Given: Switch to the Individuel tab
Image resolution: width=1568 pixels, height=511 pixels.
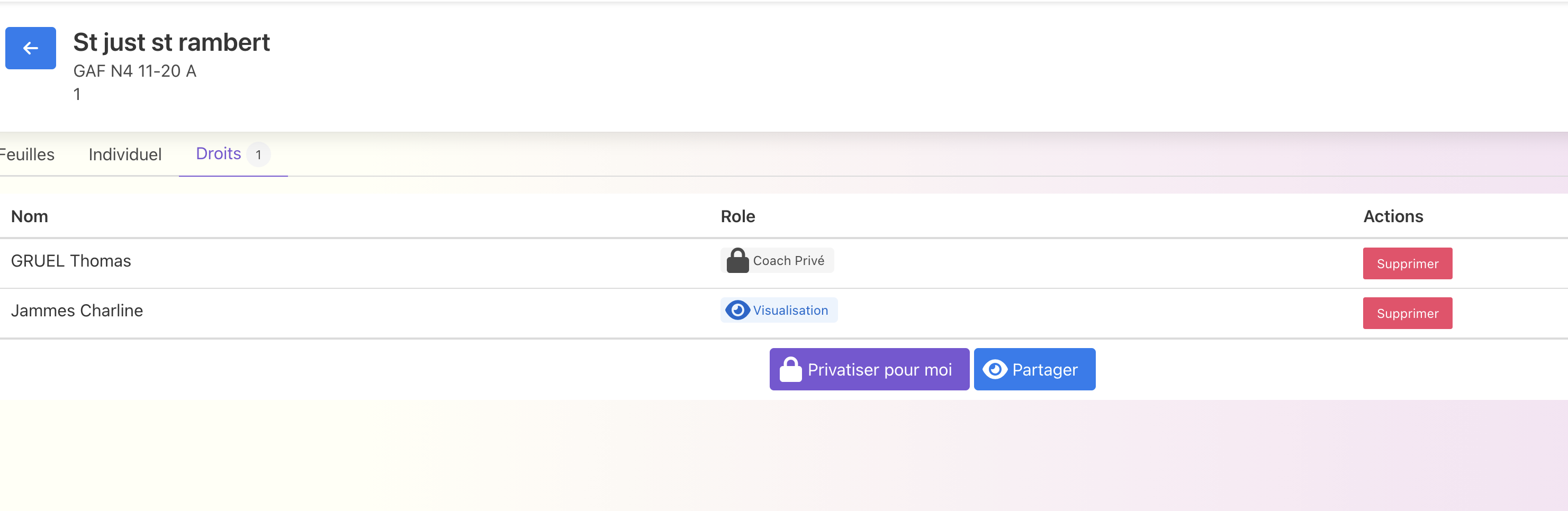Looking at the screenshot, I should tap(125, 154).
